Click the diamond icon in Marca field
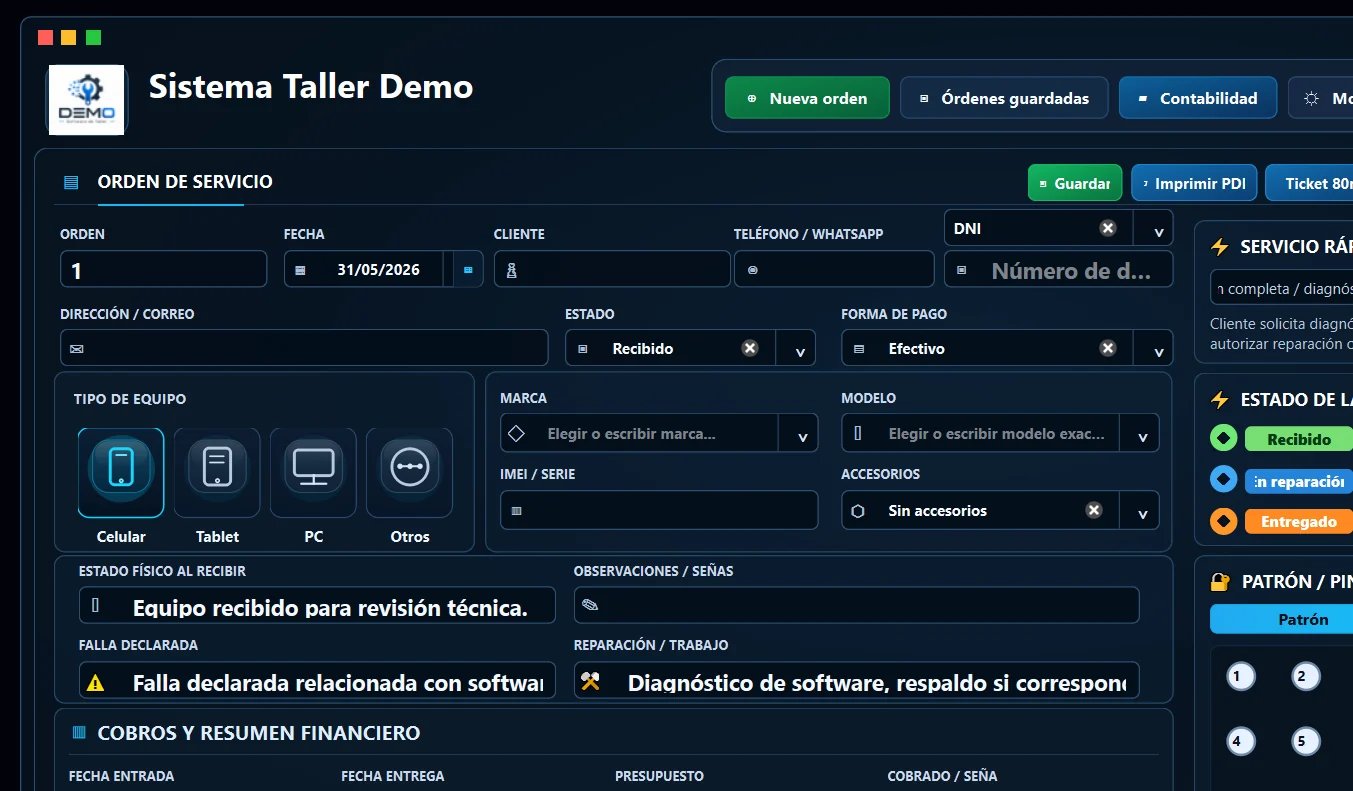Viewport: 1353px width, 791px height. pyautogui.click(x=517, y=434)
